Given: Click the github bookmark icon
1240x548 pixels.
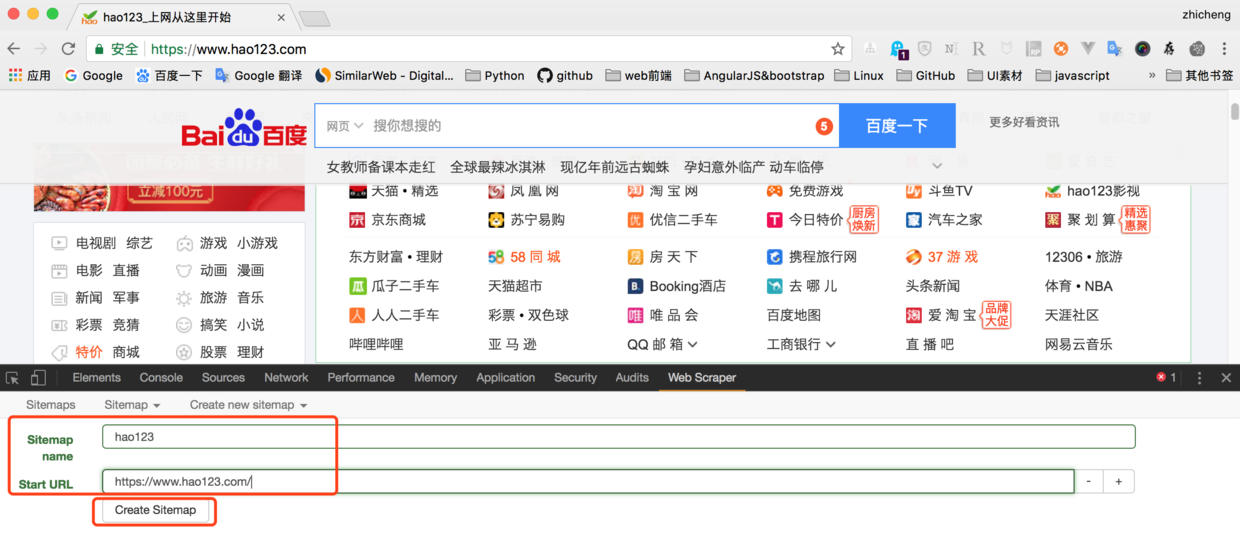Looking at the screenshot, I should (x=545, y=75).
